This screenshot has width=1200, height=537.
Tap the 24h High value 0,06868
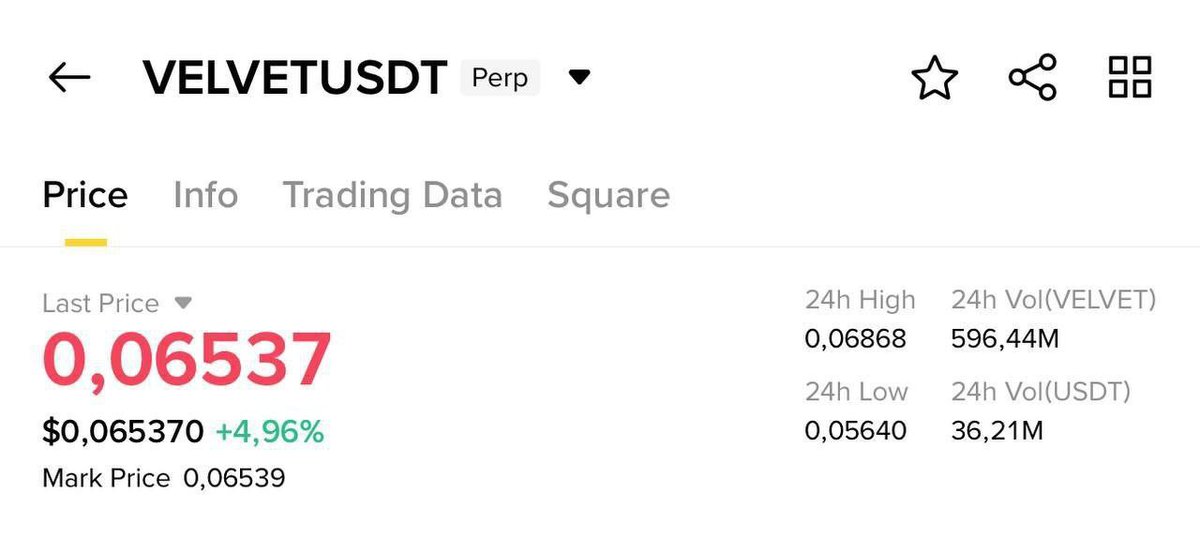coord(855,340)
